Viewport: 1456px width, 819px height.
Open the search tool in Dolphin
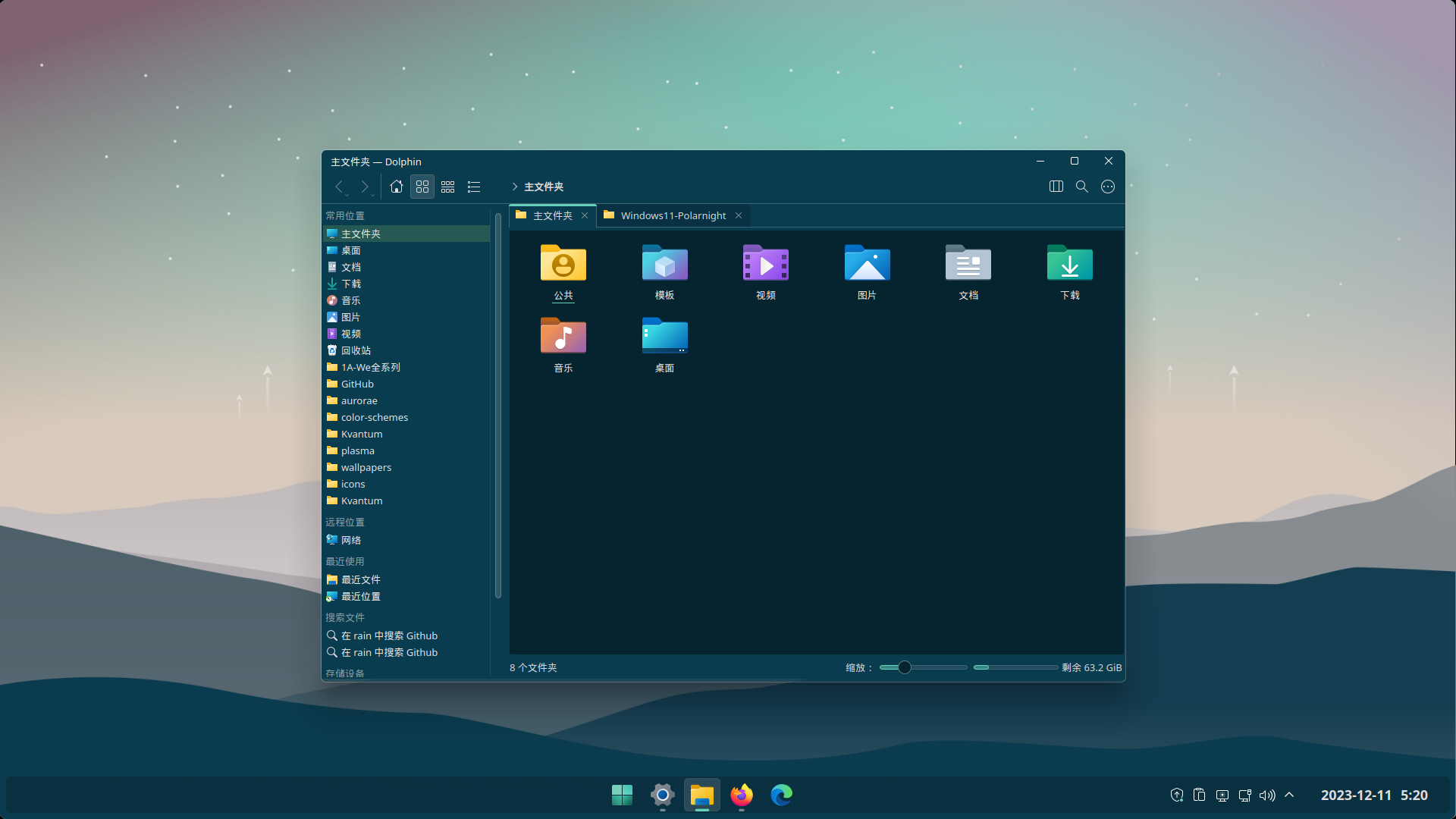pos(1082,187)
